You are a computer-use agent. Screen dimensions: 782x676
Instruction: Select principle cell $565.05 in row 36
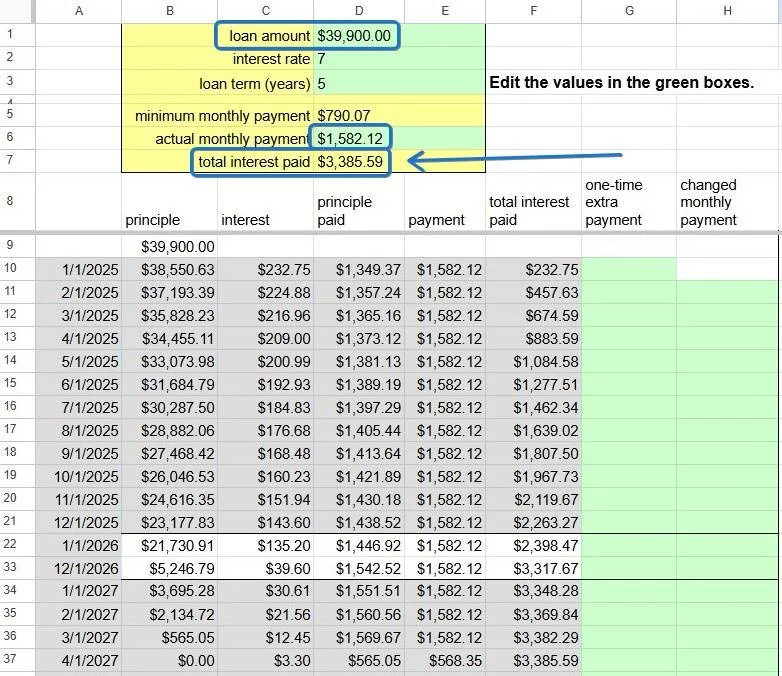click(x=170, y=637)
